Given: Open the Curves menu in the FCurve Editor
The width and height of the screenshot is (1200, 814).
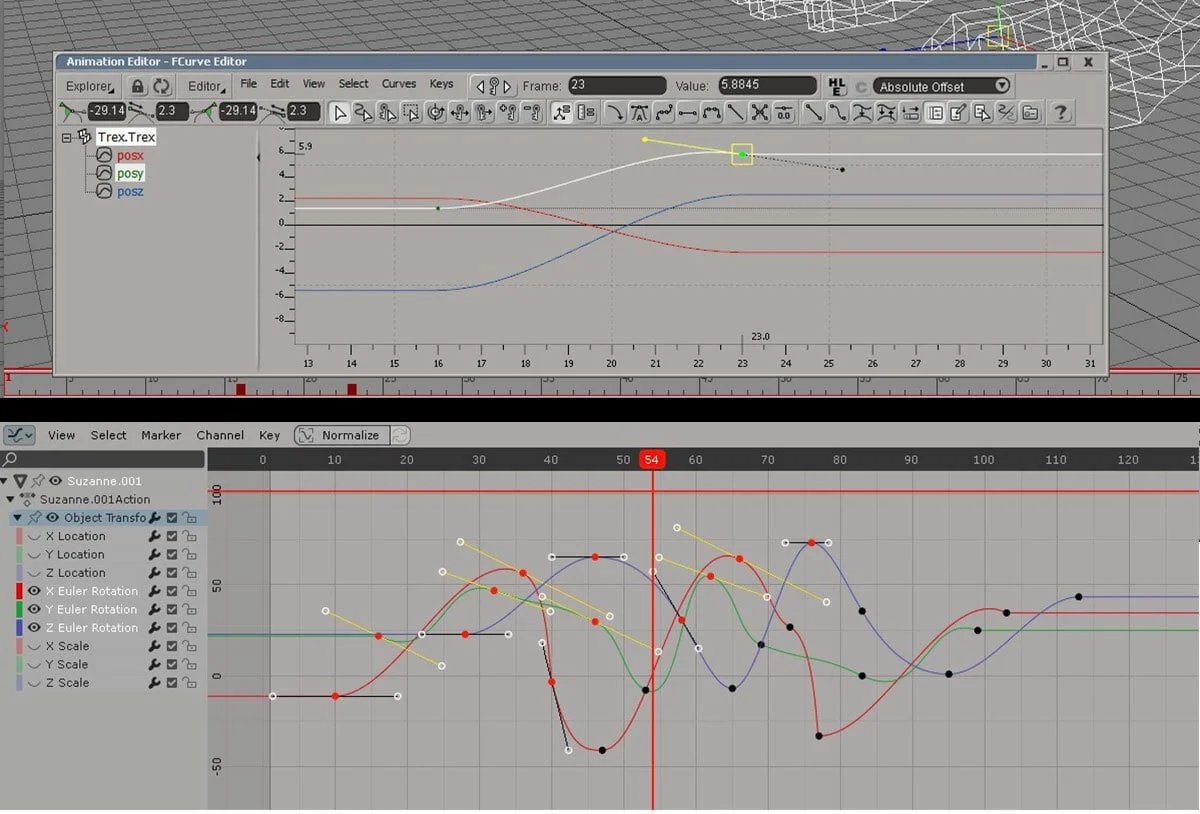Looking at the screenshot, I should click(399, 84).
